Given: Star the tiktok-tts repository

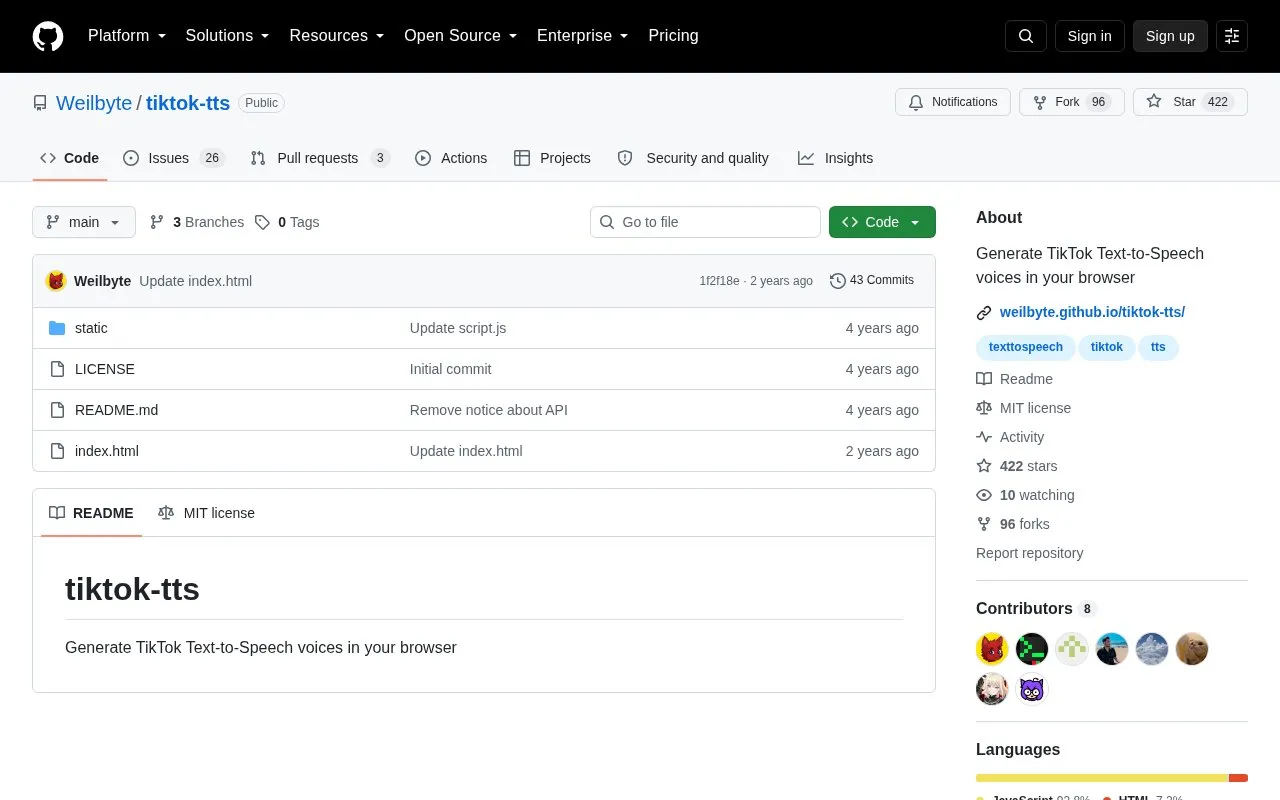Looking at the screenshot, I should point(1190,102).
